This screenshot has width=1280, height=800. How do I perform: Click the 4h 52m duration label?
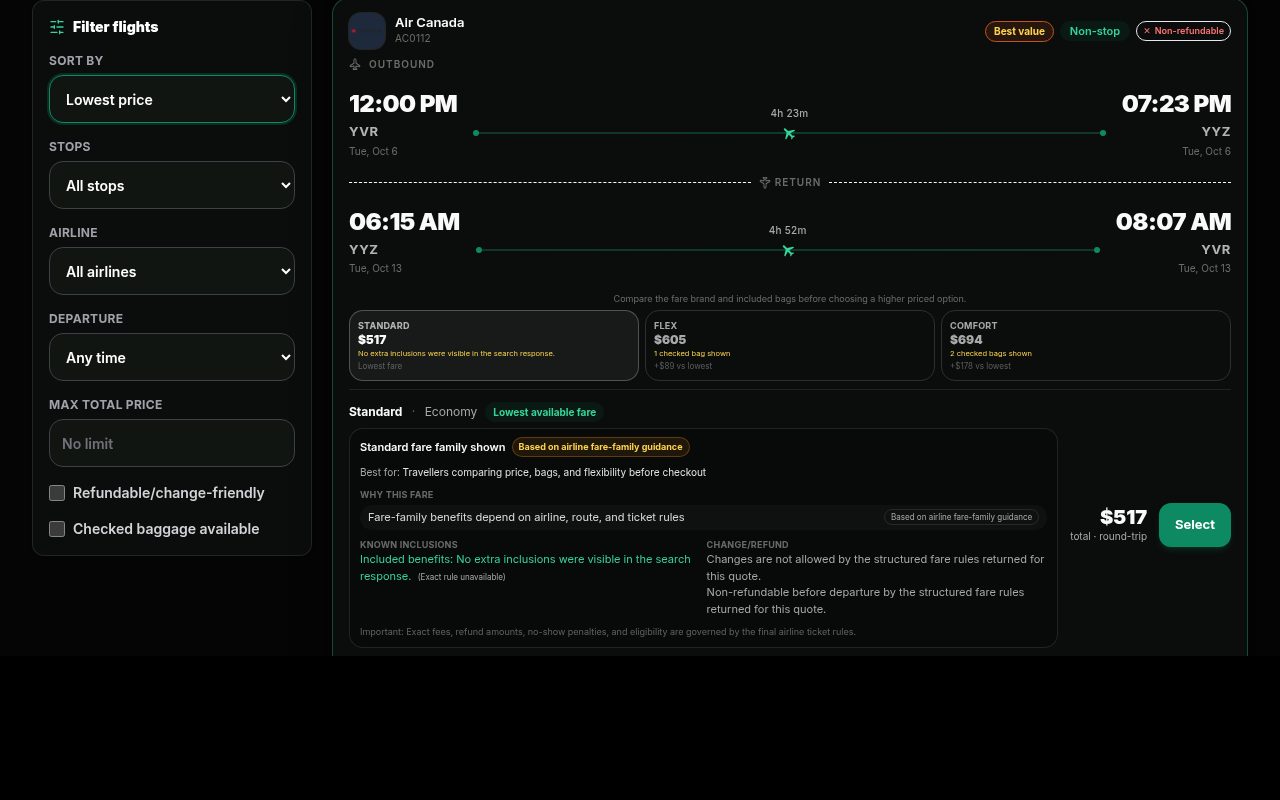pyautogui.click(x=788, y=230)
